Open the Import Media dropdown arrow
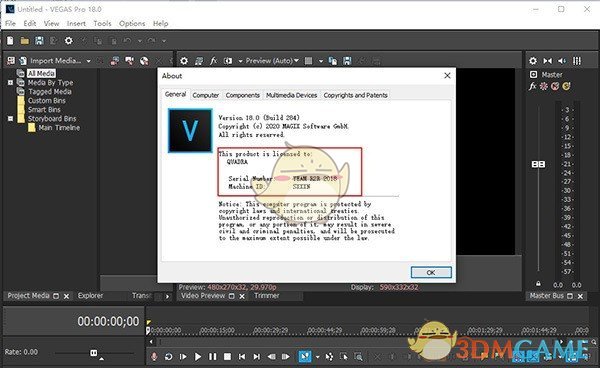Screen dimensions: 600x368 tap(88, 61)
